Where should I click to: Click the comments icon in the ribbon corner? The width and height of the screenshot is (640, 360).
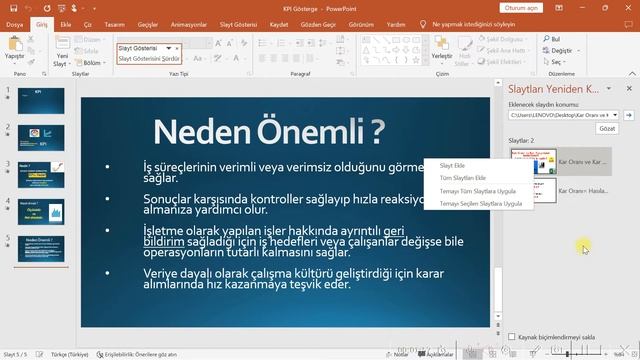pos(629,24)
